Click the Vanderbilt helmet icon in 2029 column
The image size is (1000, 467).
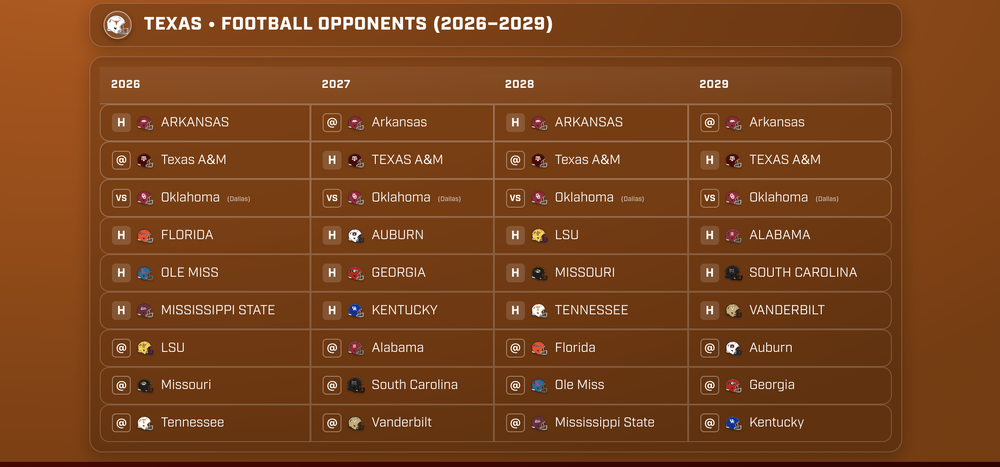click(x=733, y=311)
